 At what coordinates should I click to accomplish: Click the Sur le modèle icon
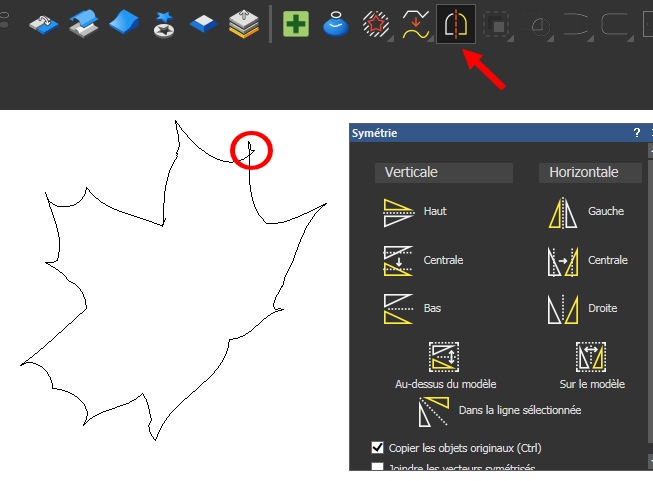[x=591, y=357]
